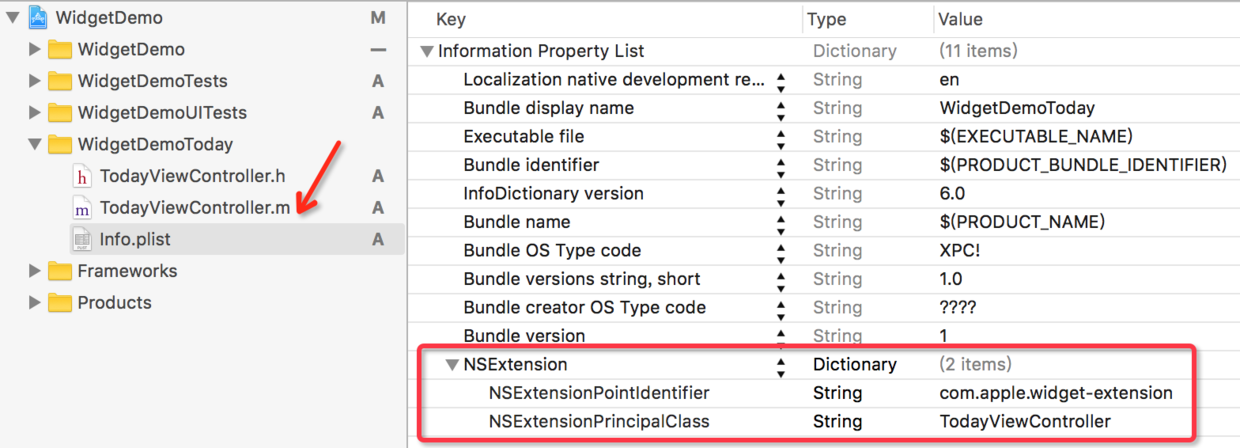Select the NSExtensionPrincipalClass value TodayViewController

tap(1025, 422)
